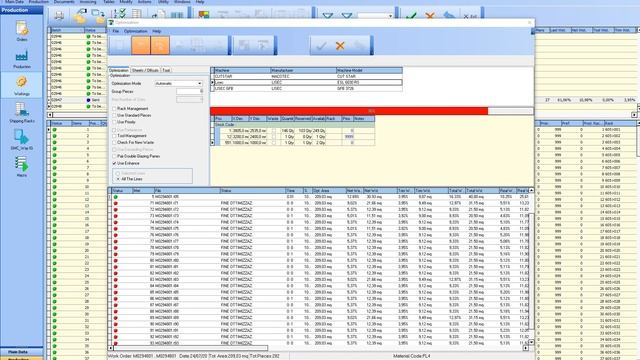Enable Use Standard Pieces checkbox

pos(114,116)
